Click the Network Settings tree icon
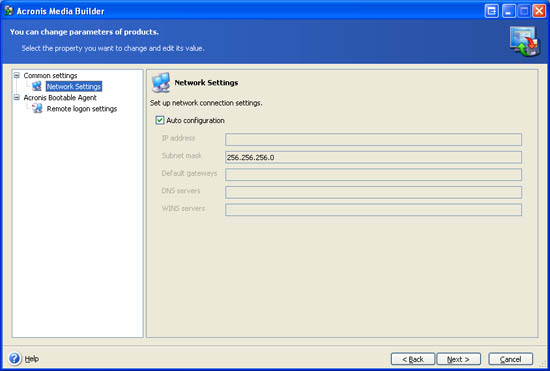This screenshot has width=550, height=371. click(x=37, y=86)
